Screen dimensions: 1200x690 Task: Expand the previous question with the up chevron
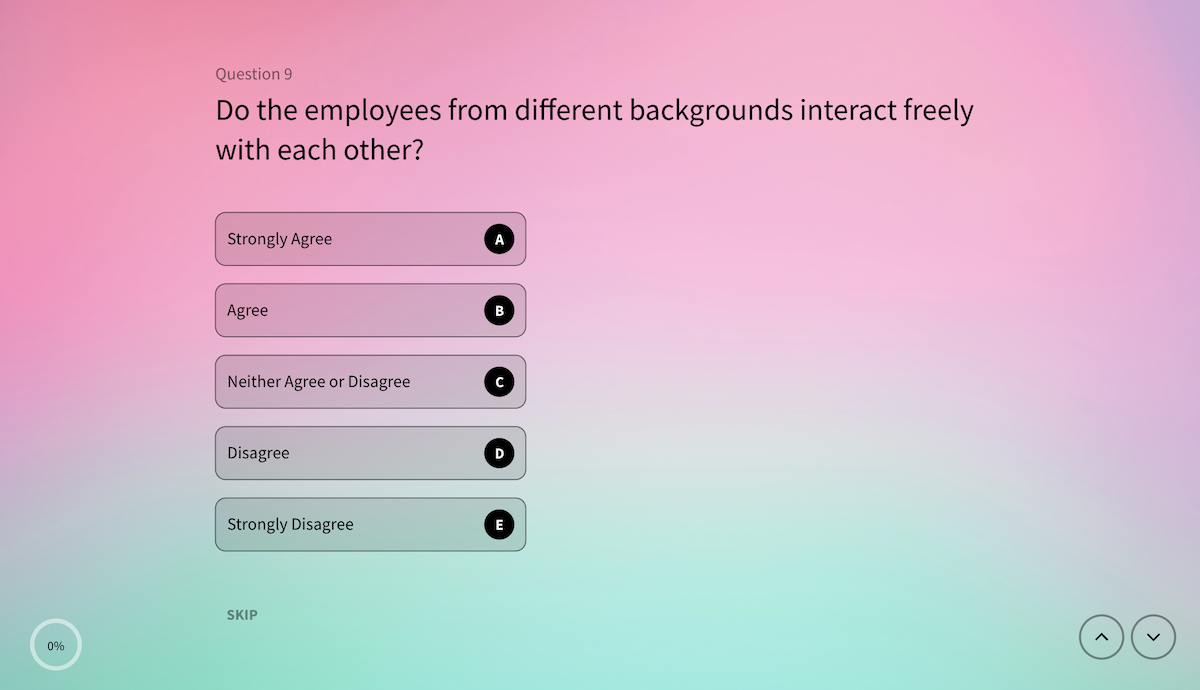tap(1101, 637)
